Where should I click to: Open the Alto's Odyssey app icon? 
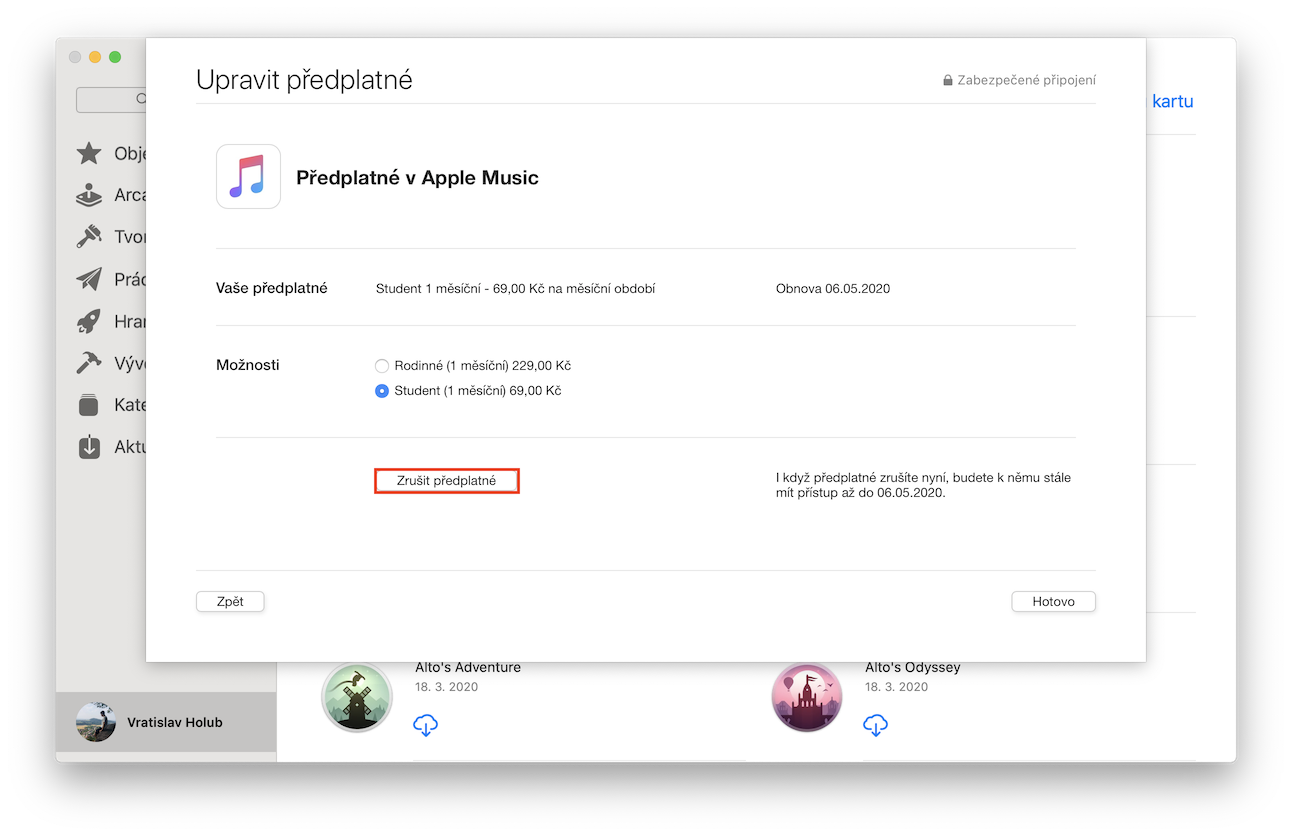coord(806,697)
